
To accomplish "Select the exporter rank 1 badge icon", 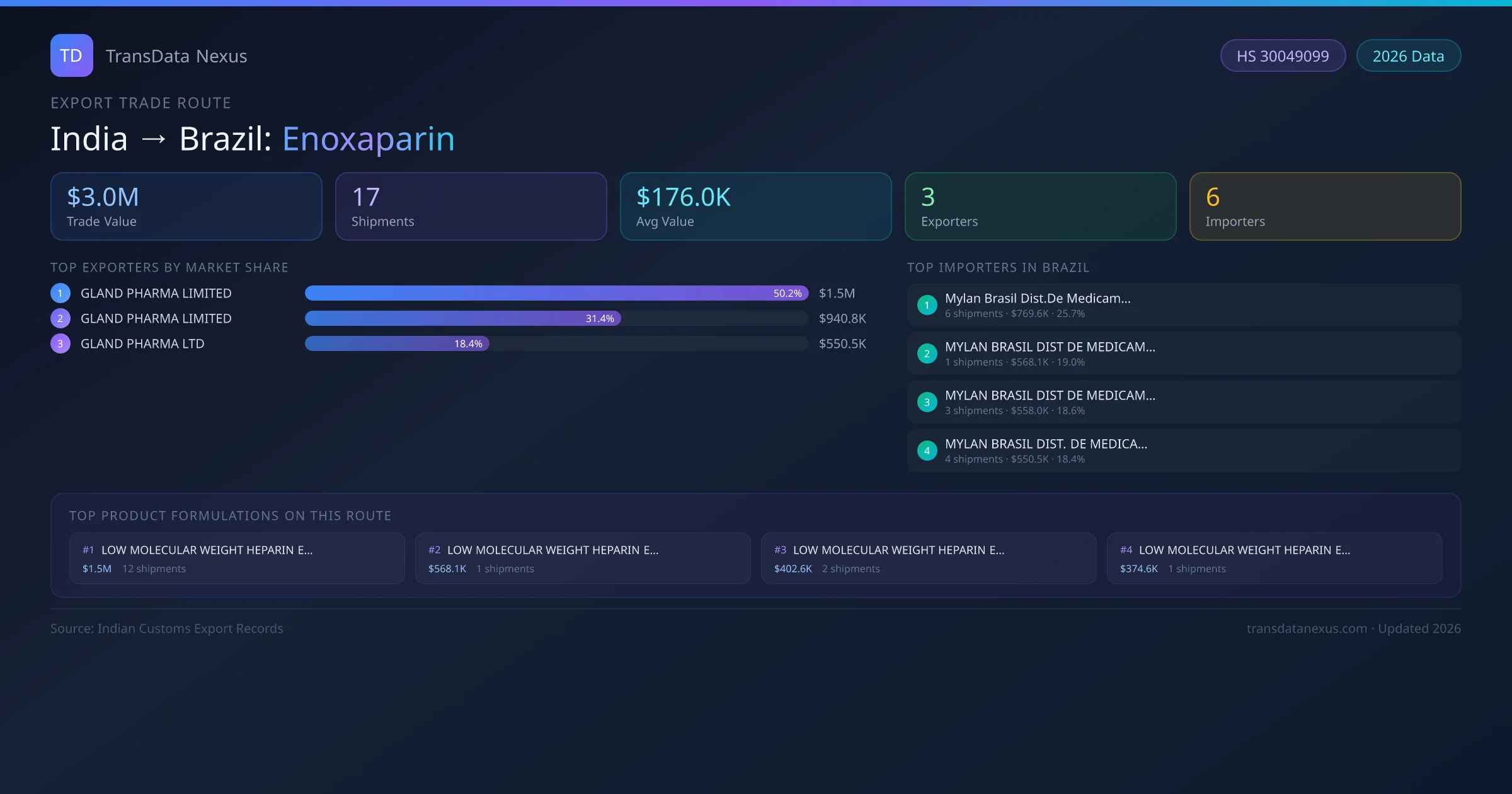I will point(60,293).
